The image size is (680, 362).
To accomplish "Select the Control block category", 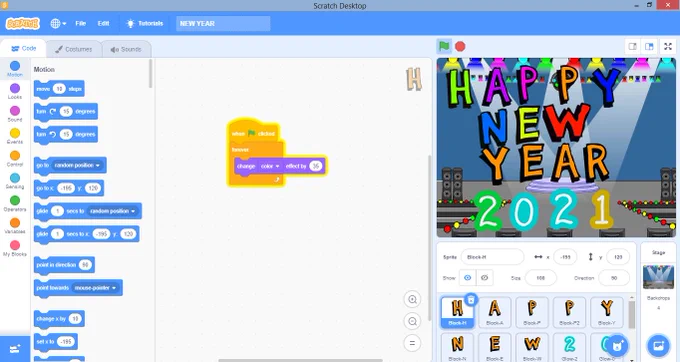I will pos(15,159).
